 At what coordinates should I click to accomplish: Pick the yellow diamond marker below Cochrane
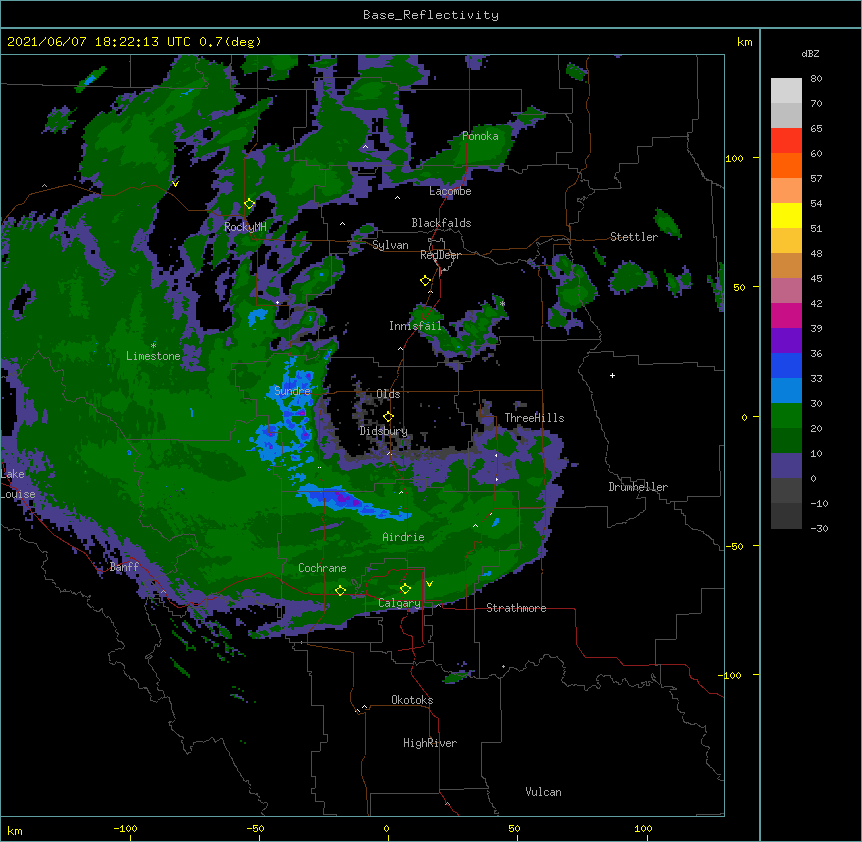(x=340, y=591)
